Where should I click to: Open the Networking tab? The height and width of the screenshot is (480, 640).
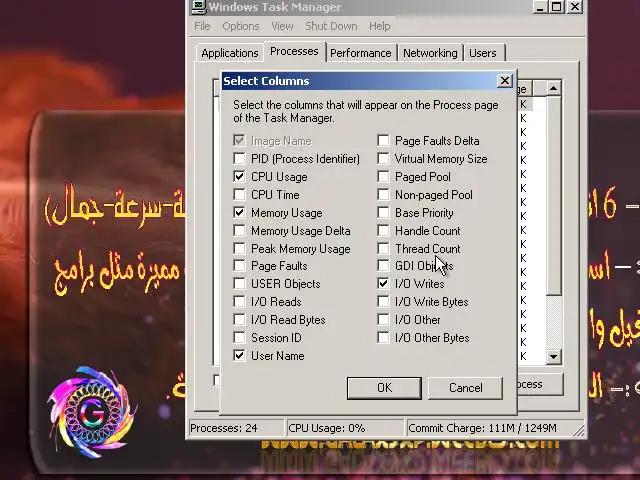coord(430,53)
